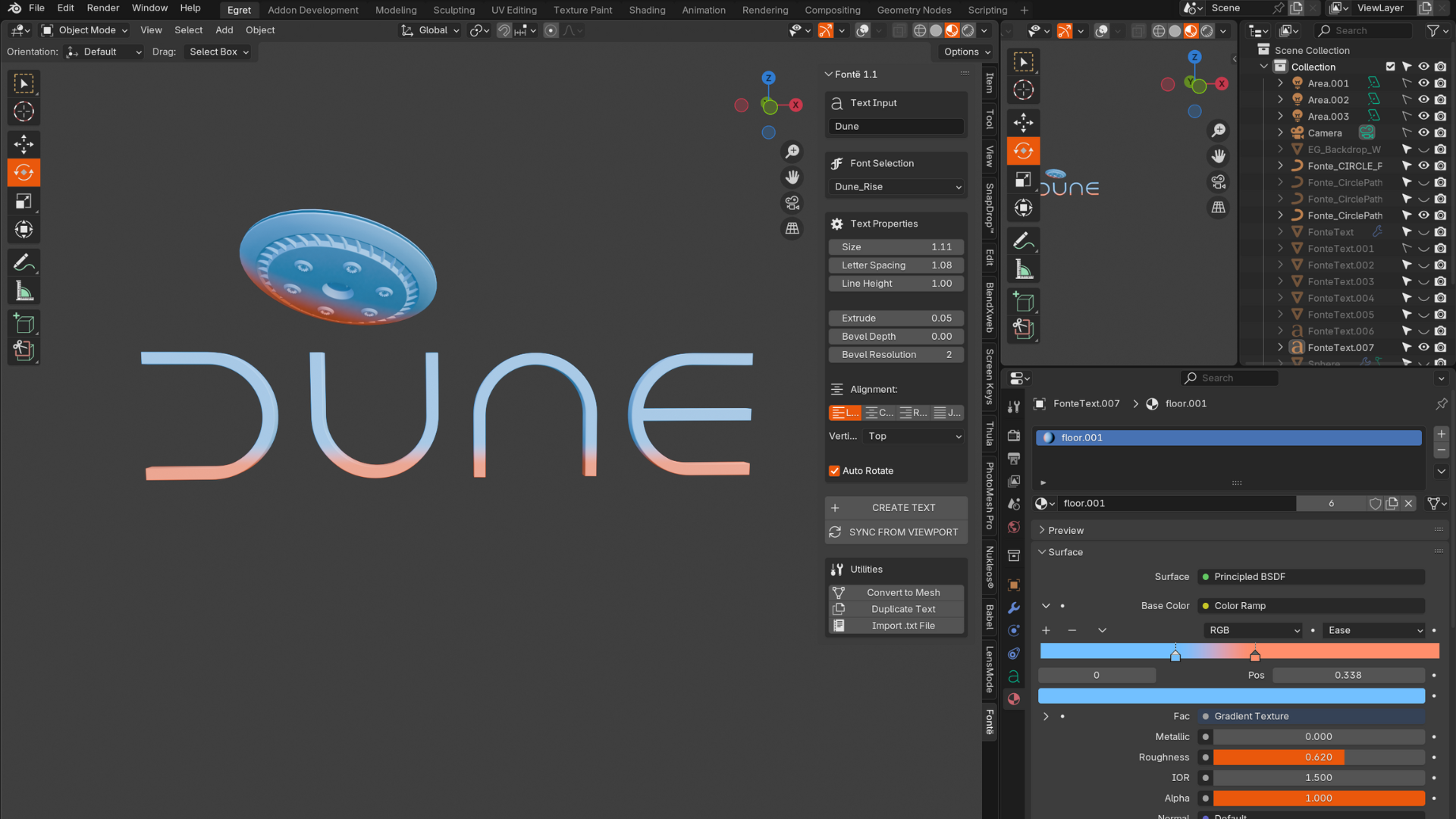
Task: Open the Dune_Rise font selection dropdown
Action: click(x=896, y=187)
